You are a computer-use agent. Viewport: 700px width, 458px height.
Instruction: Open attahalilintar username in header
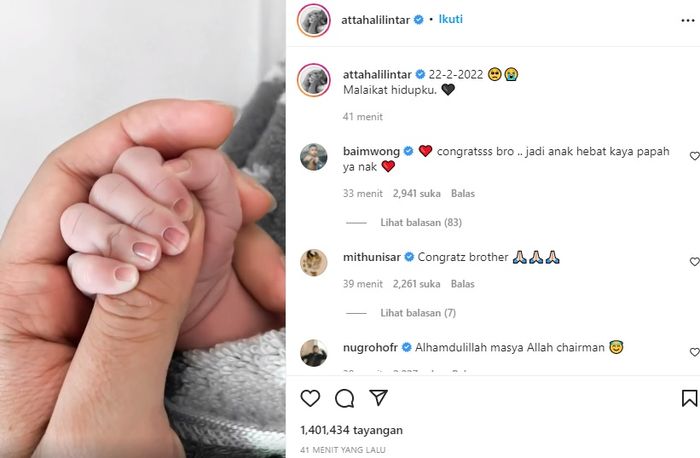tap(375, 20)
